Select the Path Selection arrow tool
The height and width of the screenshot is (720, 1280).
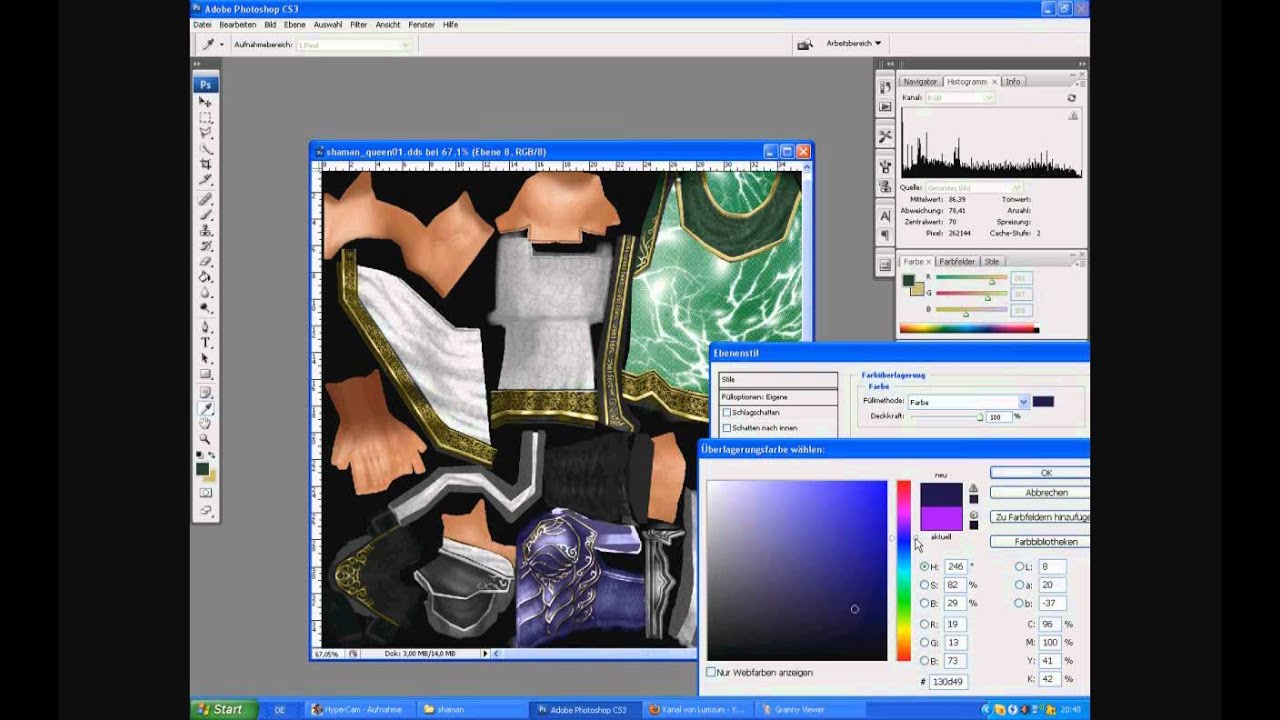pyautogui.click(x=206, y=358)
